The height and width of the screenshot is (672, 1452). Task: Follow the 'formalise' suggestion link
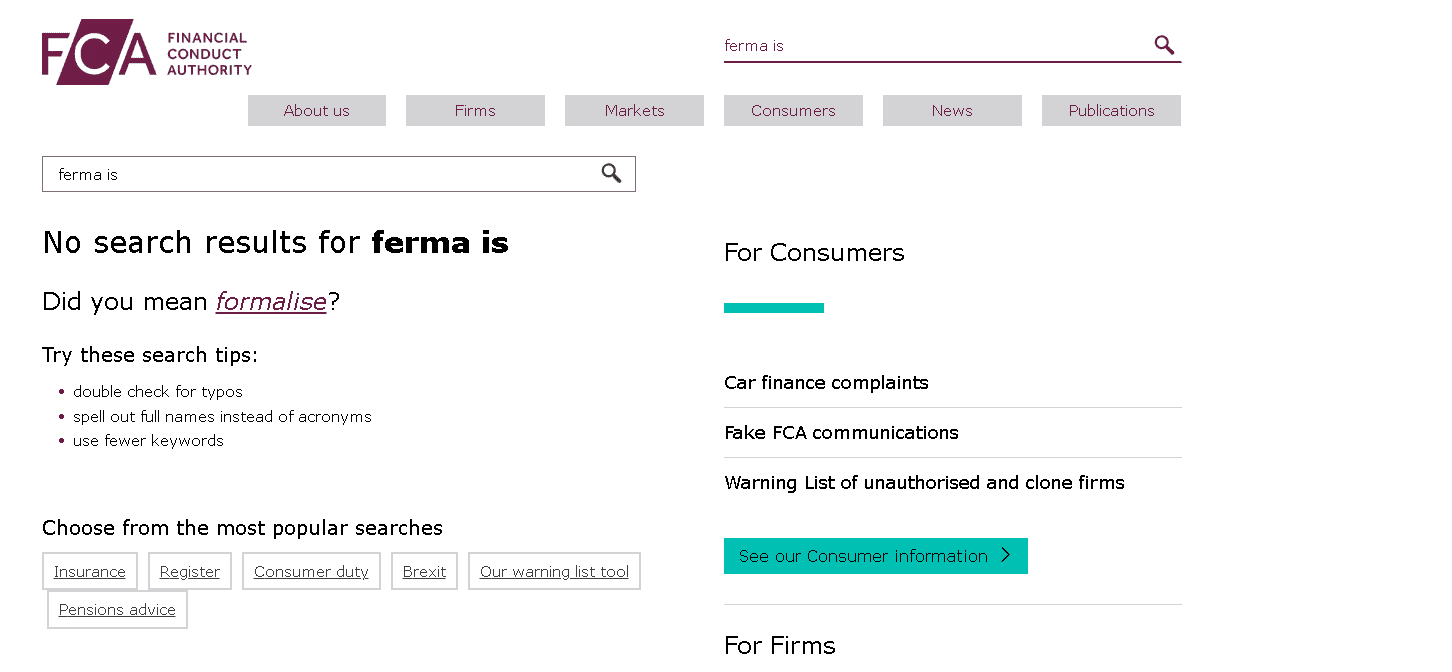click(x=271, y=301)
